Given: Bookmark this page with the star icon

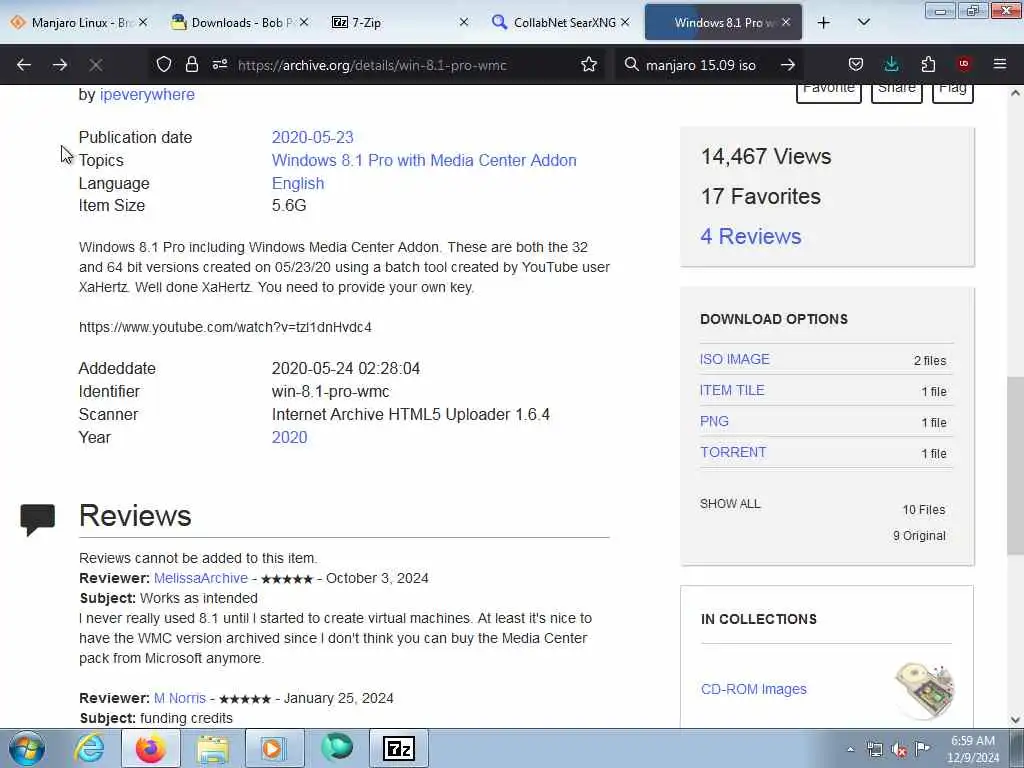Looking at the screenshot, I should pos(588,64).
